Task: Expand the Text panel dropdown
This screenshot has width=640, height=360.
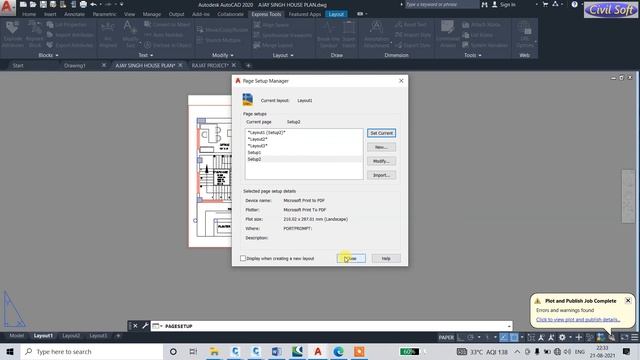Action: coord(146,55)
